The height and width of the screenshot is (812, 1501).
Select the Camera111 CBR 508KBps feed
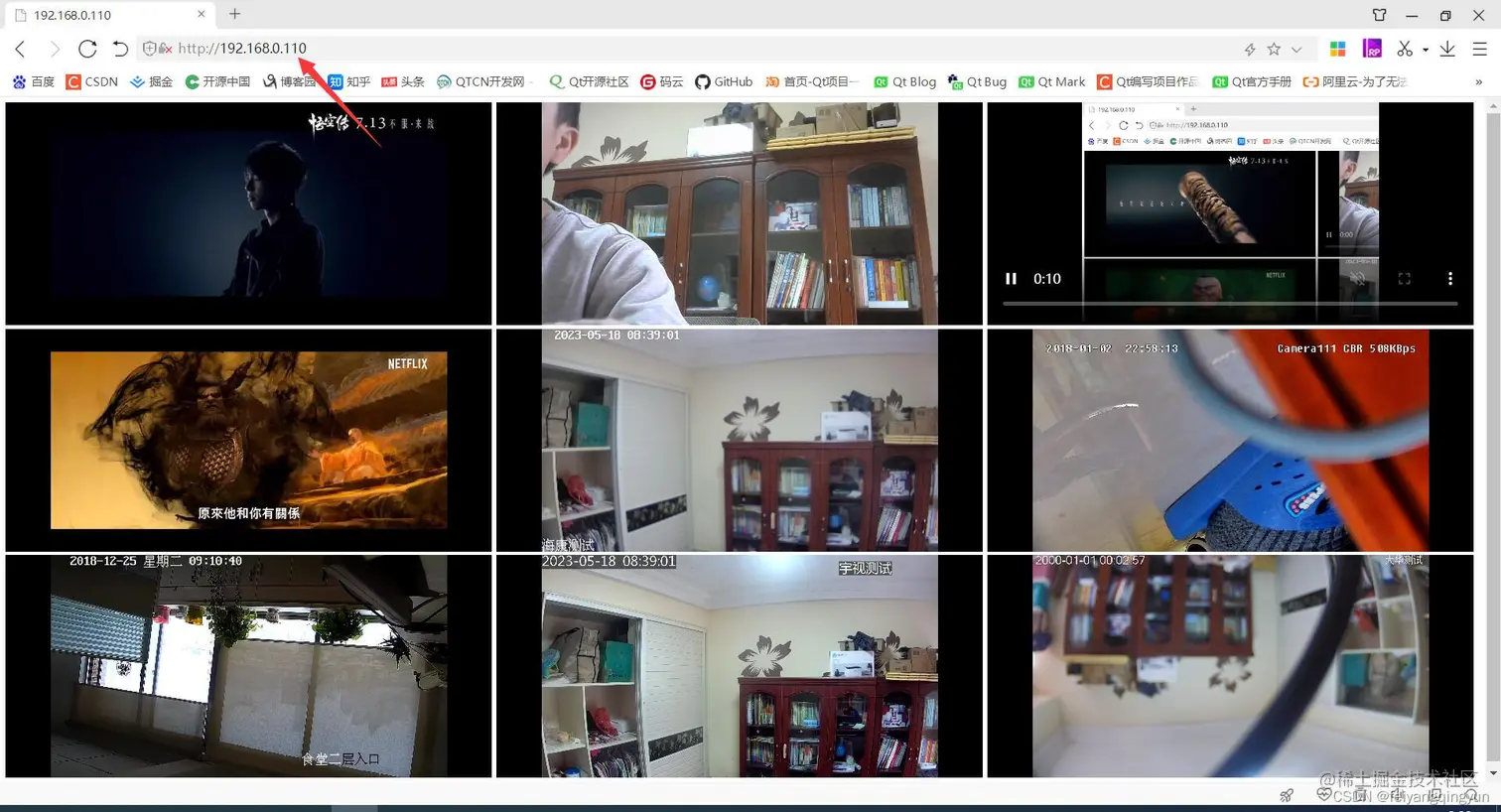tap(1230, 440)
